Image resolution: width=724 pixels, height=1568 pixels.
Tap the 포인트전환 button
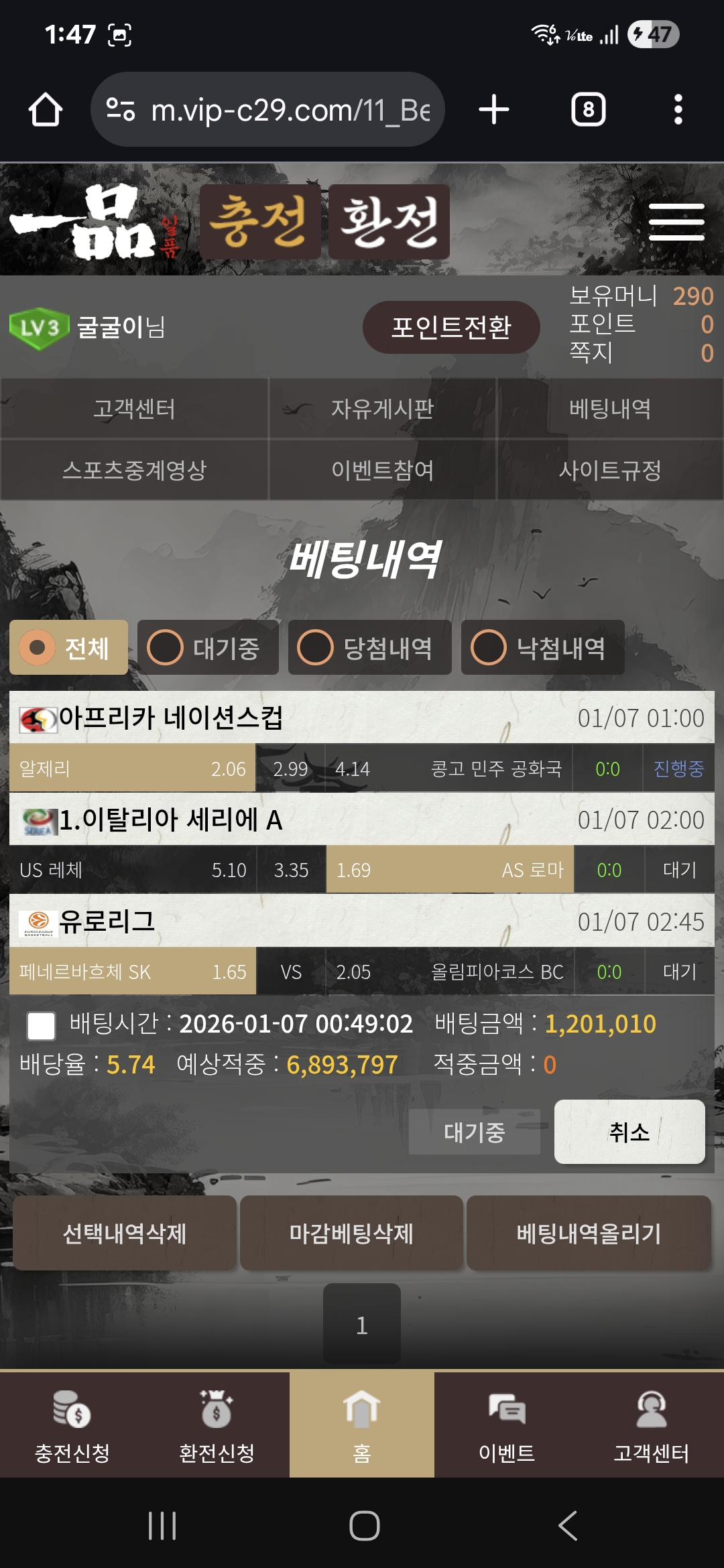click(451, 327)
